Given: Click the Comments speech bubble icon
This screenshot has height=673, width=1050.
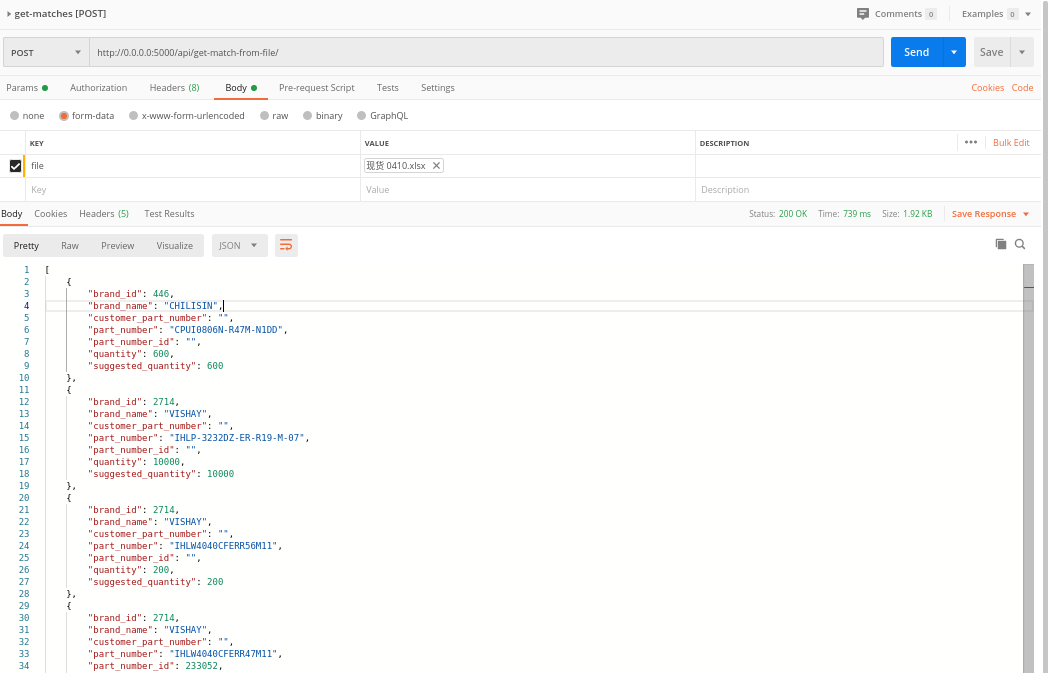Looking at the screenshot, I should 862,13.
